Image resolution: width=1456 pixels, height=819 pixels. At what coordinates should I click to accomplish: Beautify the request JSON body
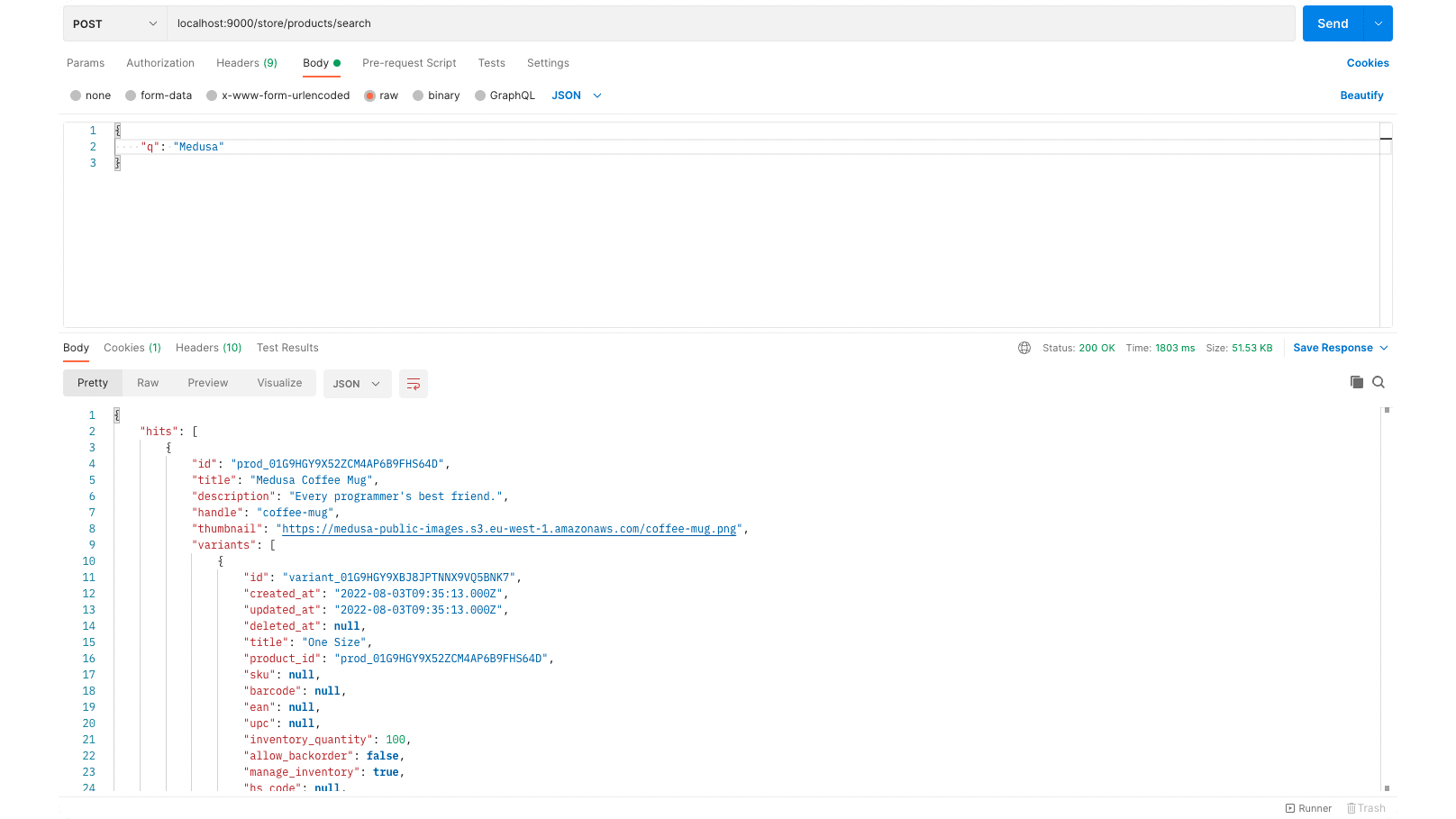coord(1361,95)
